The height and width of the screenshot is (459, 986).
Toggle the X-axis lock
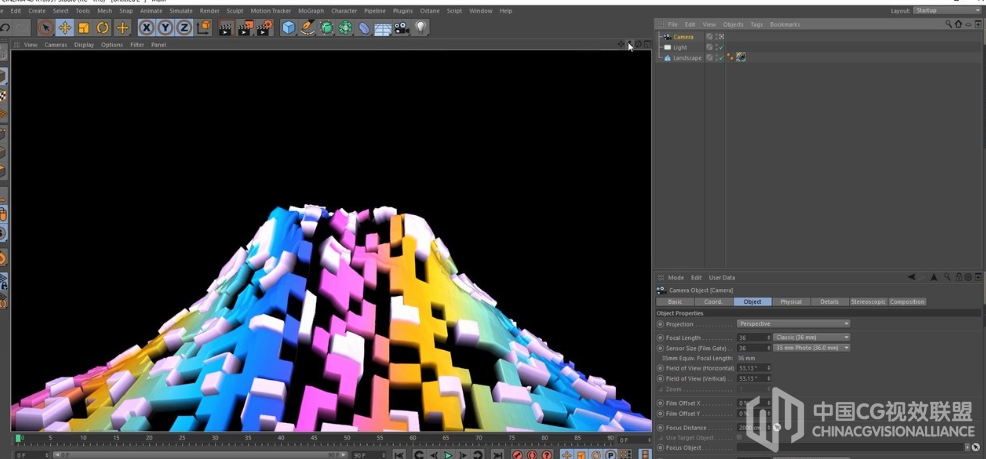click(x=147, y=28)
